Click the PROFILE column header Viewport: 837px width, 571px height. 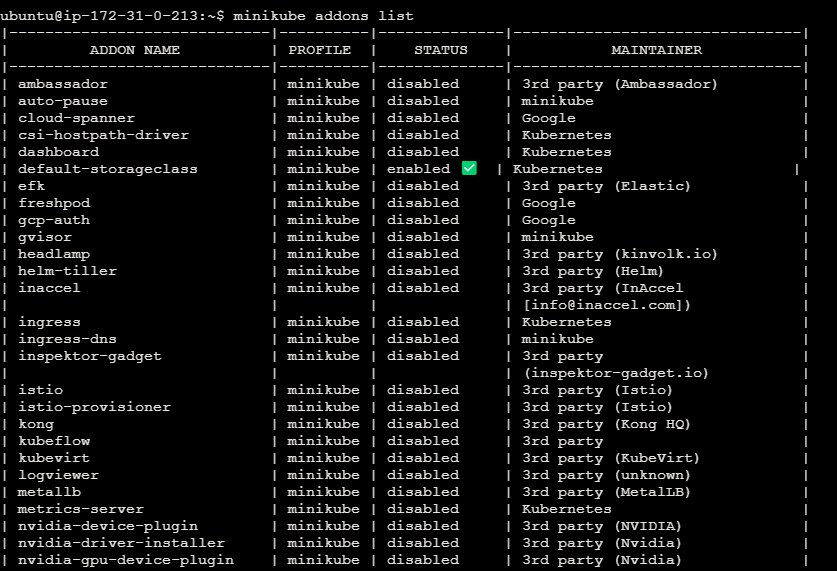(x=320, y=50)
